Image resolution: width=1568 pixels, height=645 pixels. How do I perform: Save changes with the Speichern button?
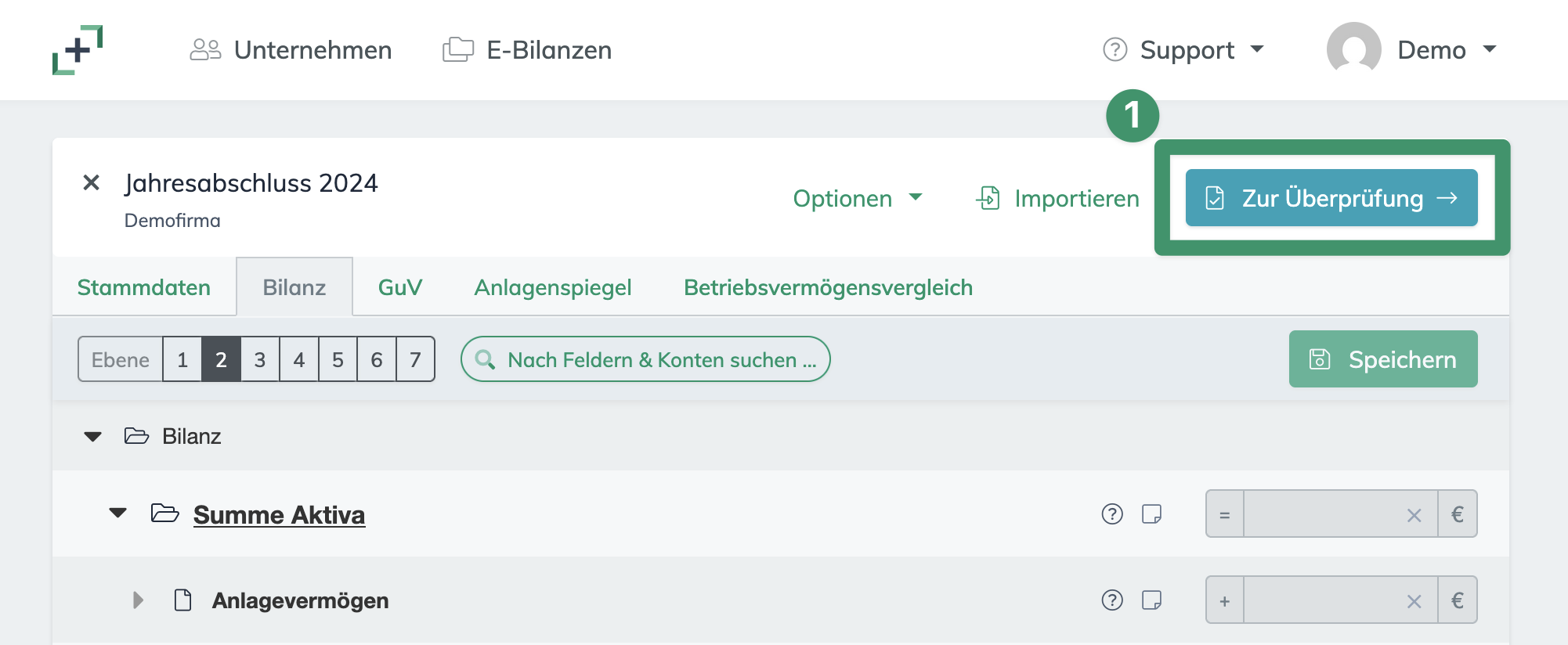point(1382,359)
